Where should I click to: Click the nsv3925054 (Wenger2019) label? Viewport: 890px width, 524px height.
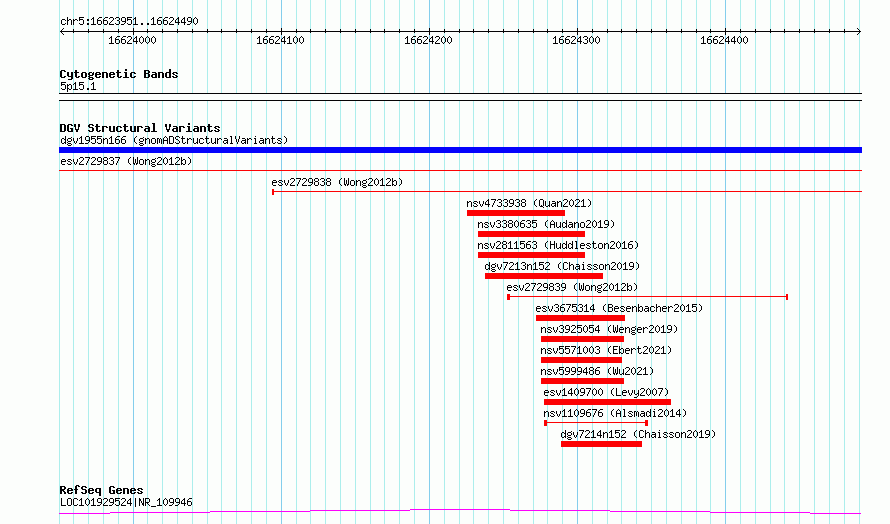coord(609,329)
